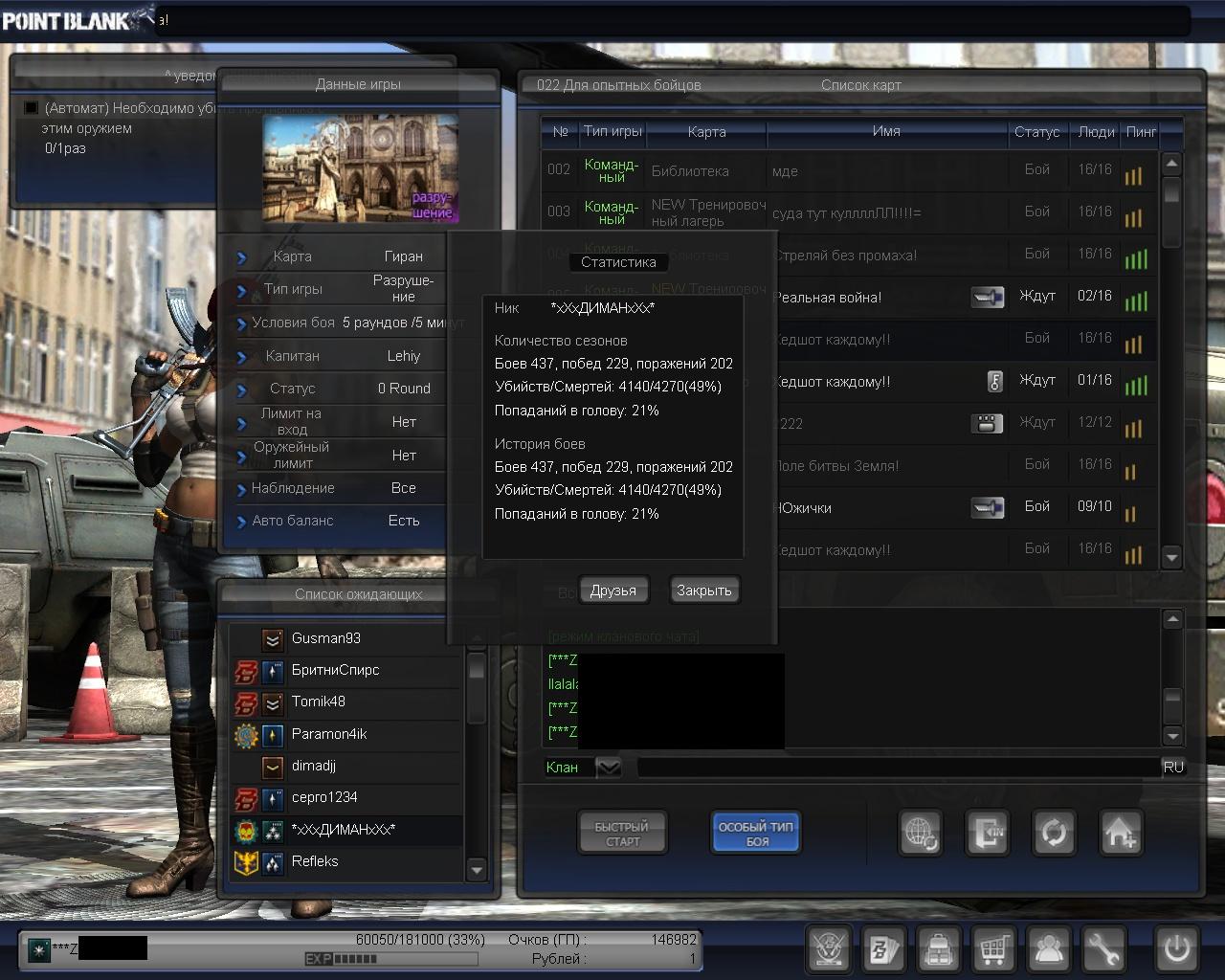The image size is (1225, 980).
Task: Select room 003 NEW Тренировочный лагерь
Action: pyautogui.click(x=850, y=212)
